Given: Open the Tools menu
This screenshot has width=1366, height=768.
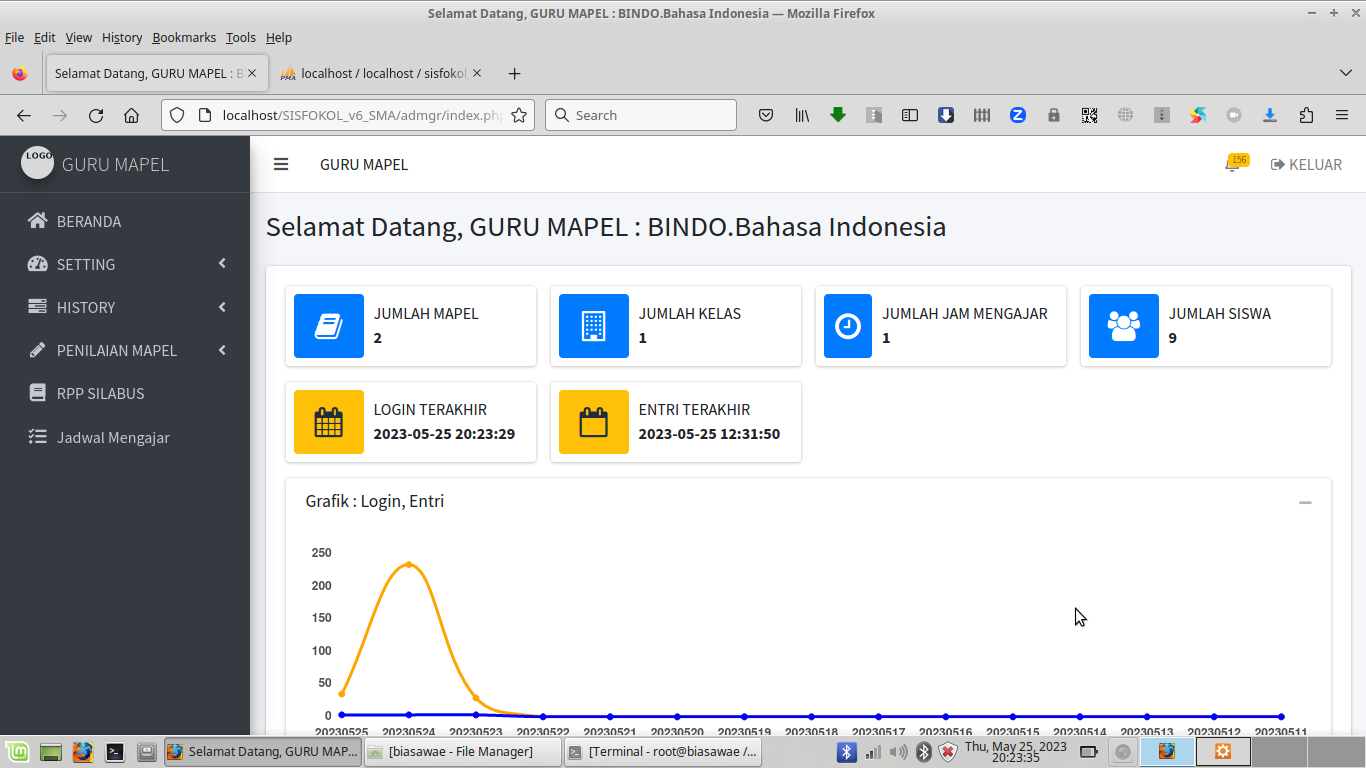Looking at the screenshot, I should click(x=241, y=37).
